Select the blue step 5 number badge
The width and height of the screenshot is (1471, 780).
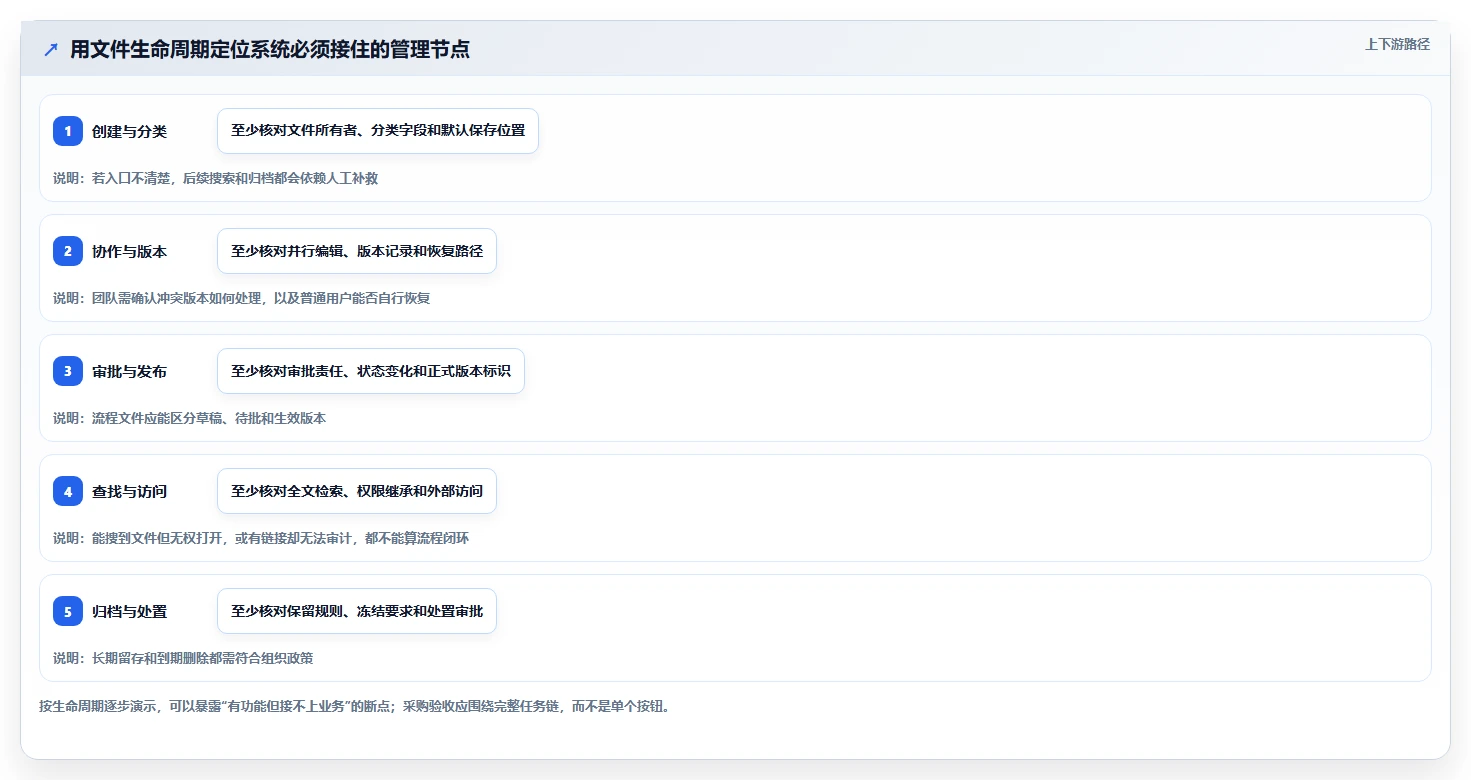pos(68,611)
